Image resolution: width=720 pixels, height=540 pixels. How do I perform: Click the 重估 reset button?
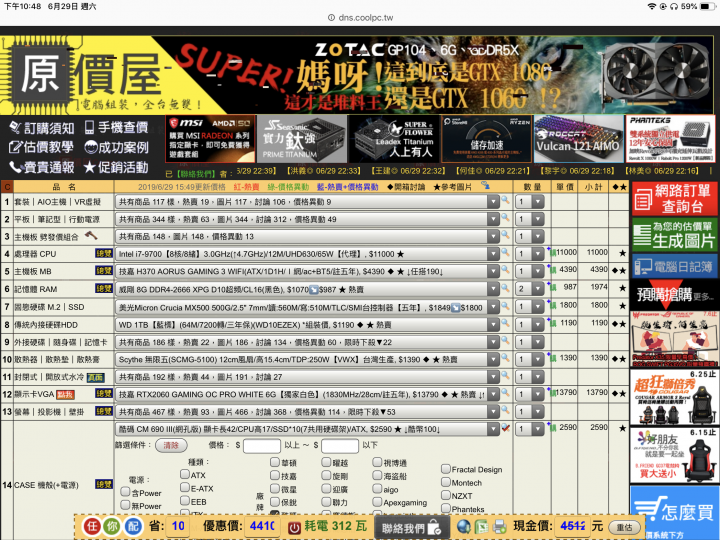coord(624,527)
